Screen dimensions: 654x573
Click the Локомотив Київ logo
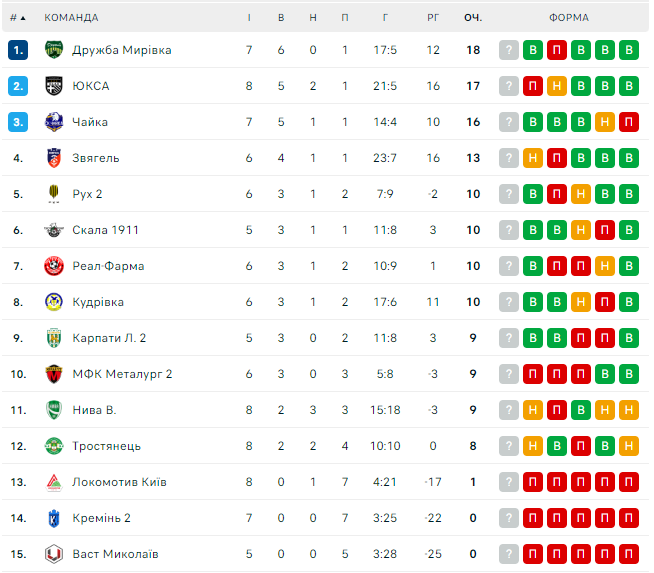tap(54, 482)
